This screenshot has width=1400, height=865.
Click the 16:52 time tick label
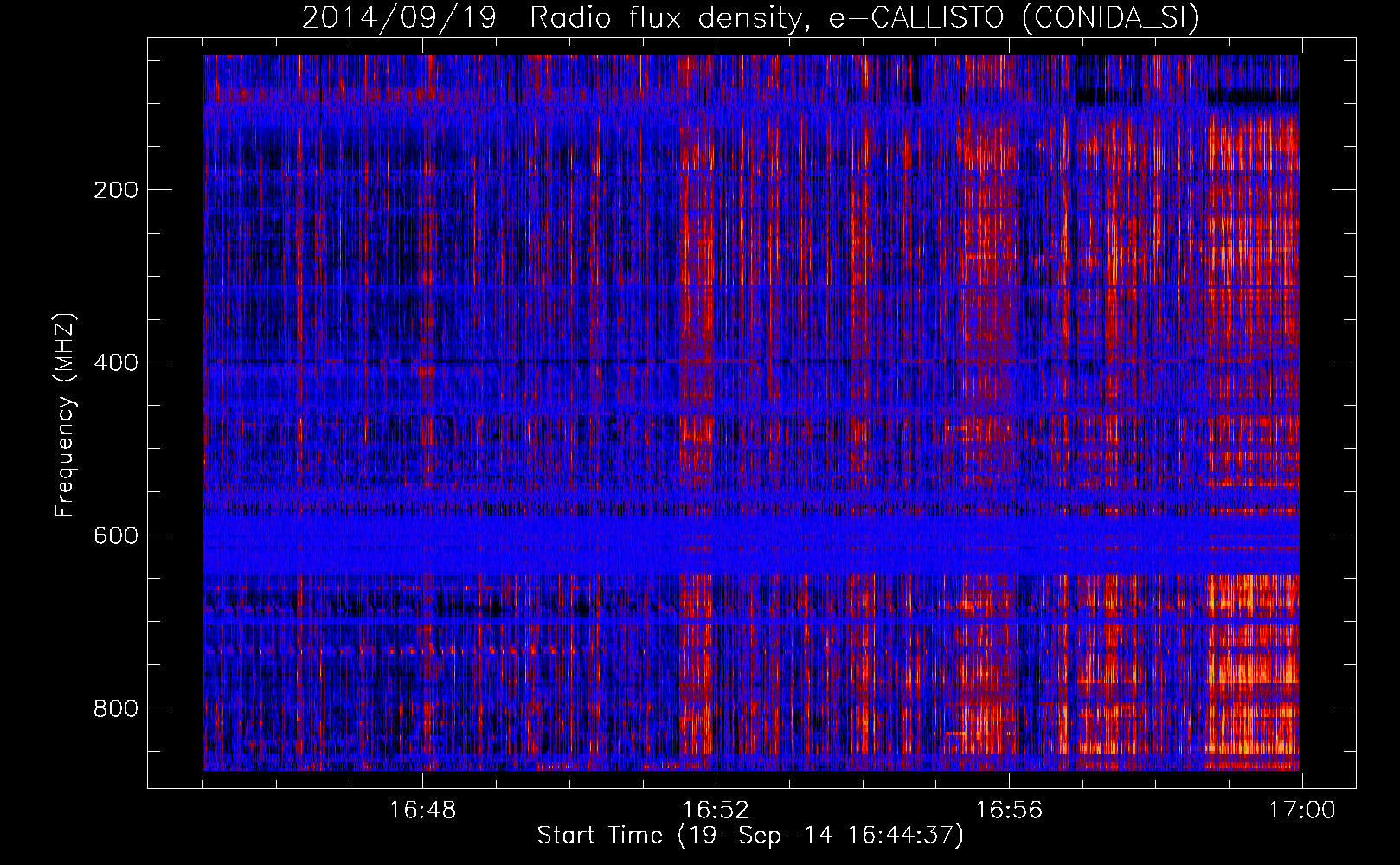coord(716,811)
